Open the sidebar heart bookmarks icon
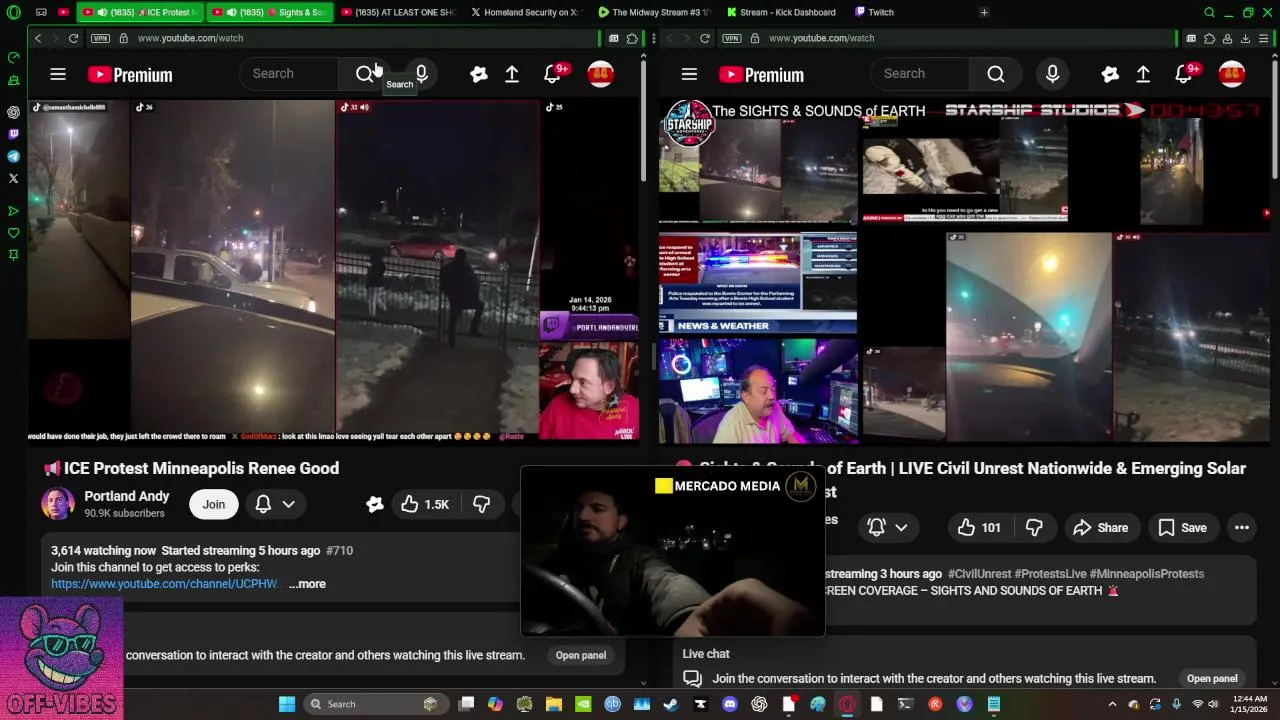1280x720 pixels. coord(13,233)
